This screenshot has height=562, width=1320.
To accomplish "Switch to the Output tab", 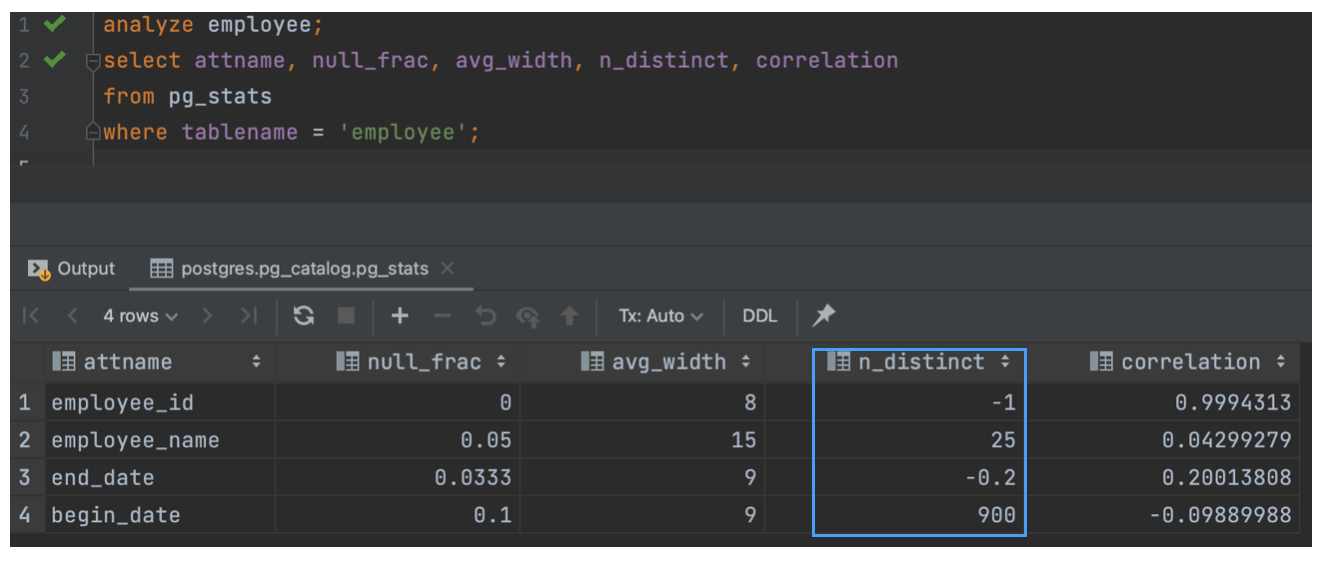I will pos(72,269).
